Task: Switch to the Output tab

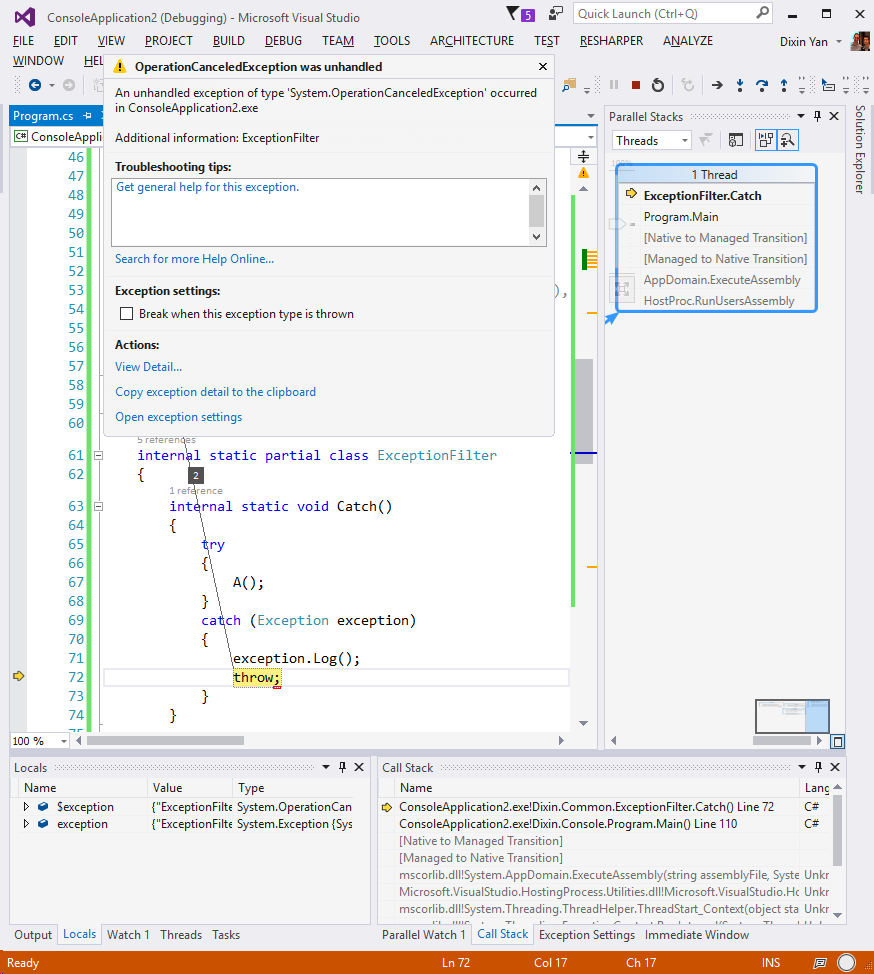Action: coord(33,935)
